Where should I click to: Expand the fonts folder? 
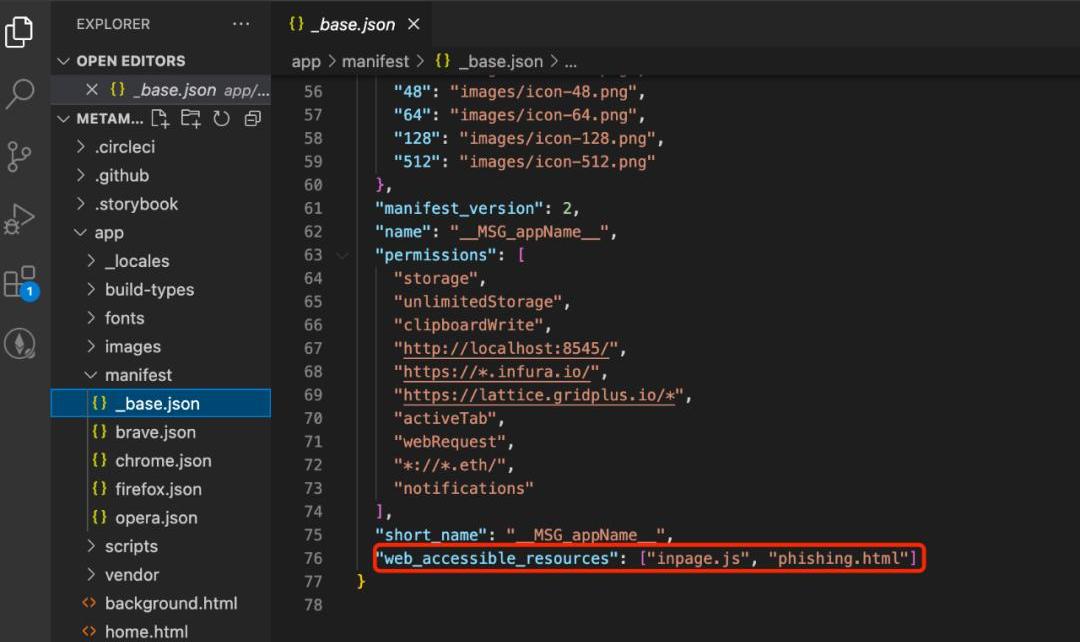[x=91, y=318]
